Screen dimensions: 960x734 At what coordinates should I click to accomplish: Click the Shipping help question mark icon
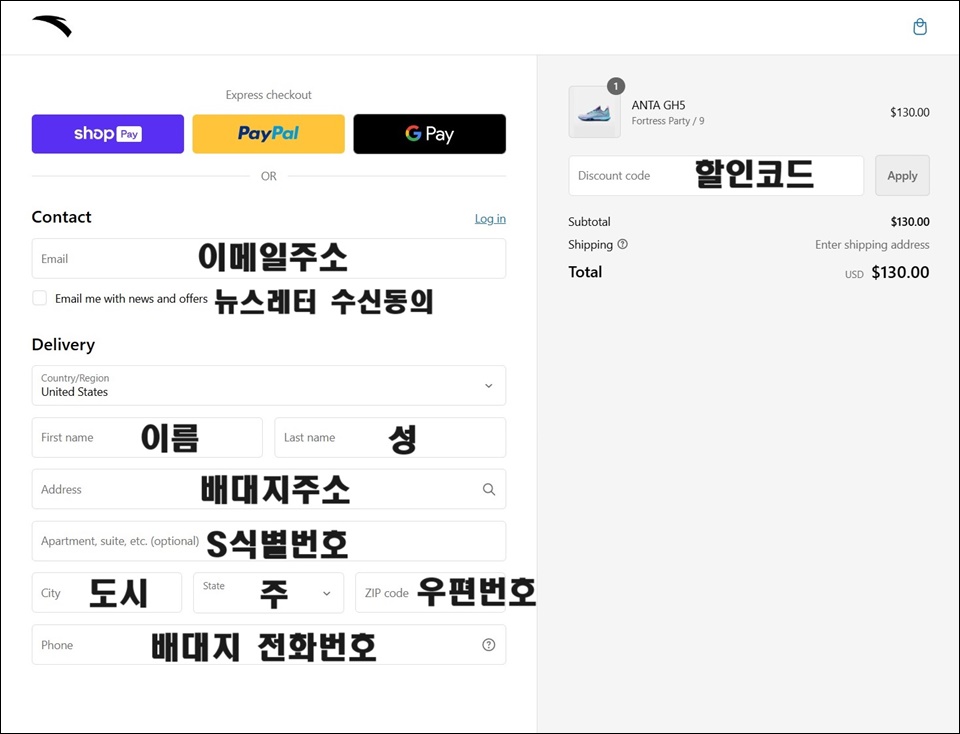pyautogui.click(x=623, y=244)
